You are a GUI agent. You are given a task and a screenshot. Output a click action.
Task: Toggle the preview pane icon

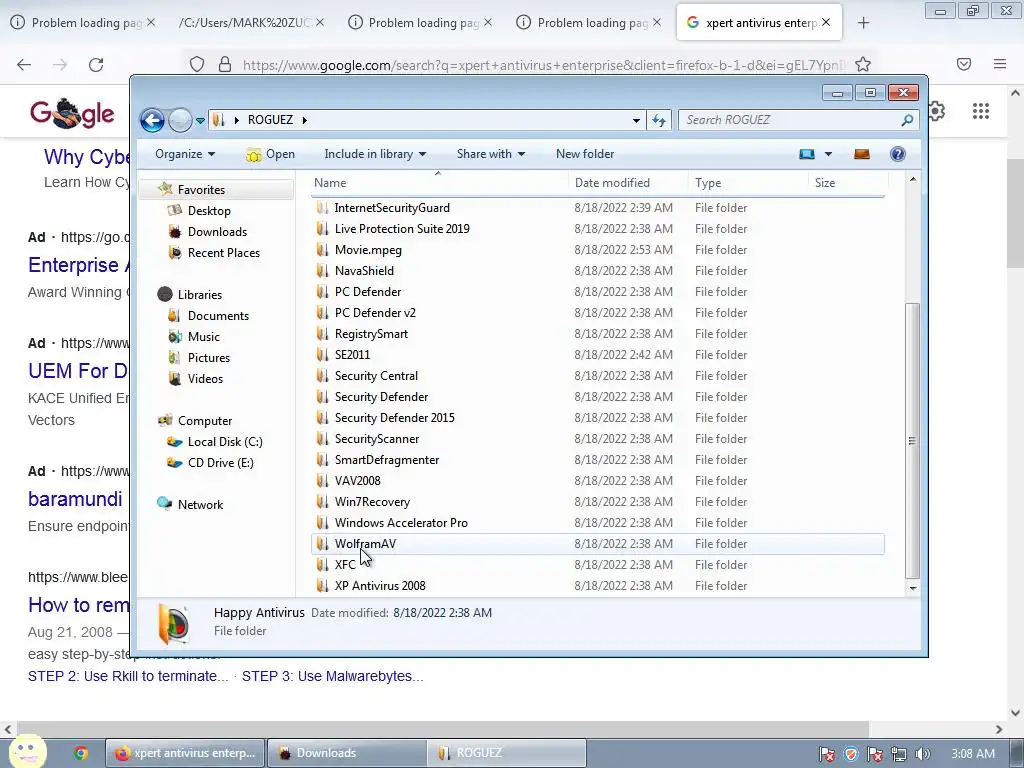(862, 154)
